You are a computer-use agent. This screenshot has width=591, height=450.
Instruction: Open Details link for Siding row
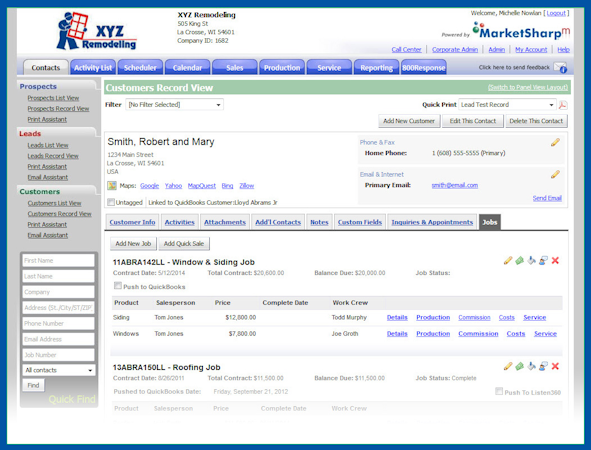pos(397,317)
